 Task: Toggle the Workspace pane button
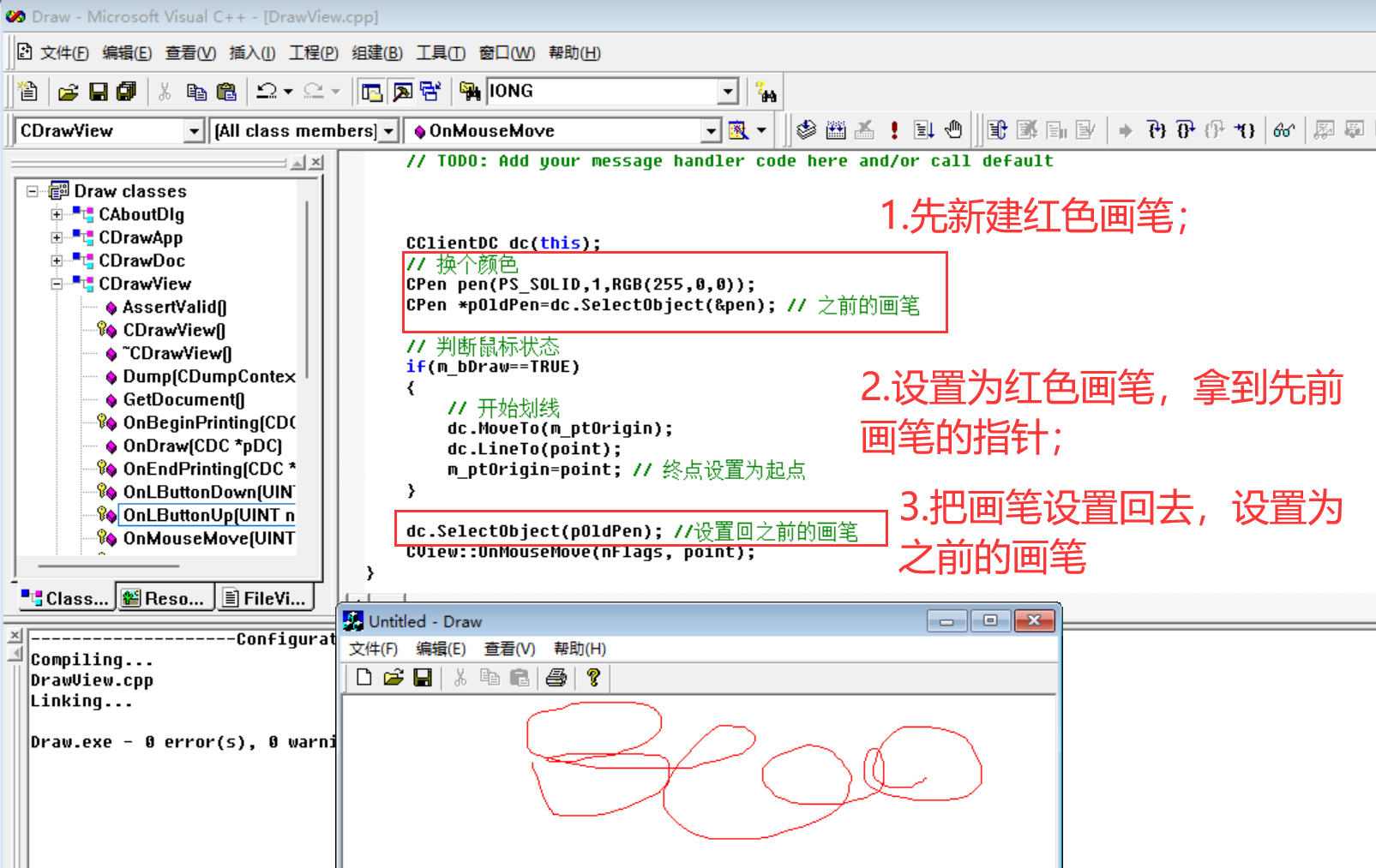372,92
